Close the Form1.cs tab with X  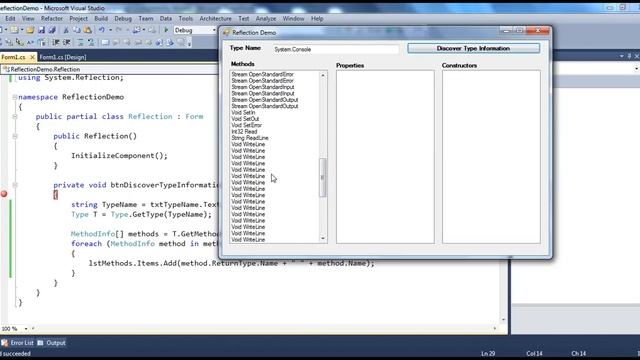tap(32, 57)
